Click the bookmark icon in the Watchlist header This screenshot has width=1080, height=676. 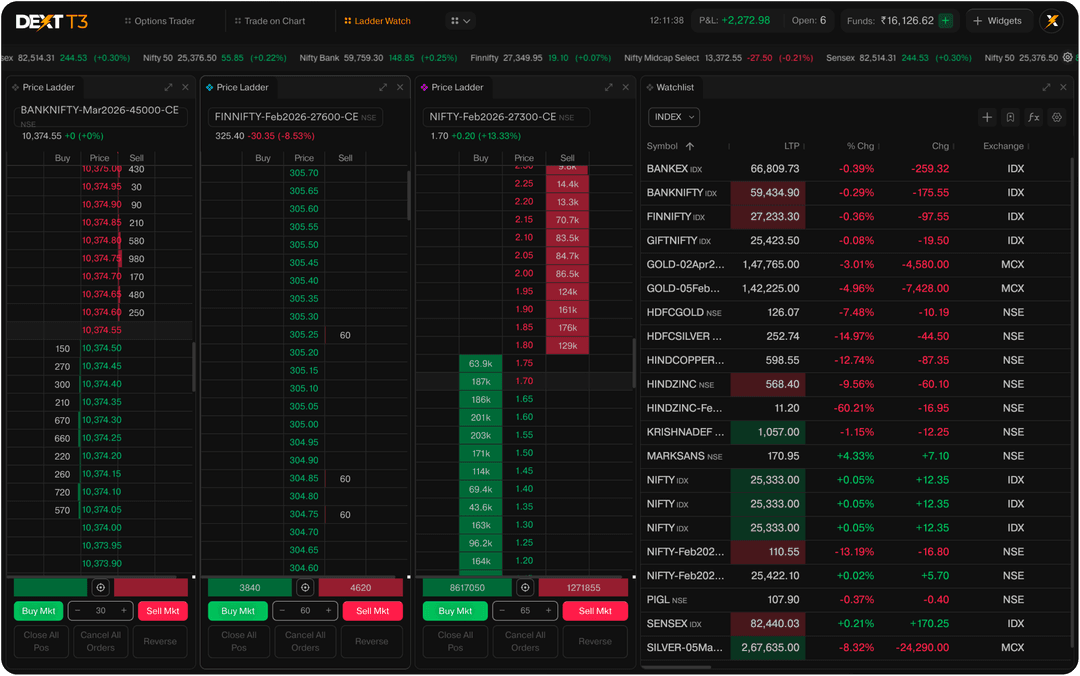tap(1010, 117)
